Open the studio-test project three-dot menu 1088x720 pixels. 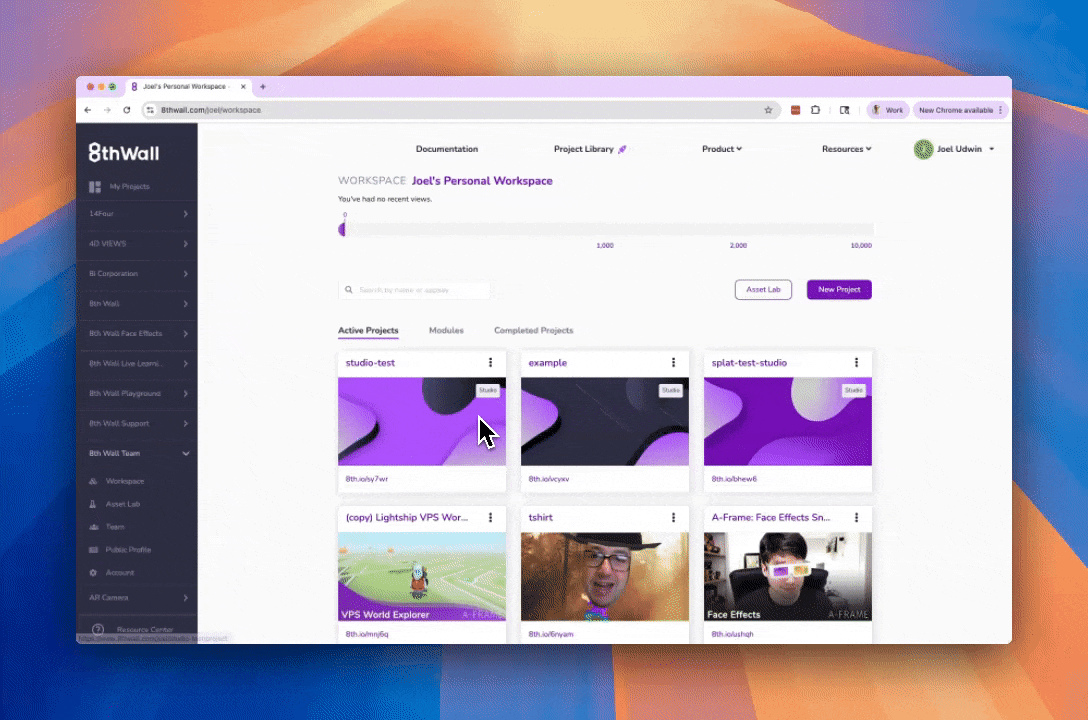click(490, 363)
